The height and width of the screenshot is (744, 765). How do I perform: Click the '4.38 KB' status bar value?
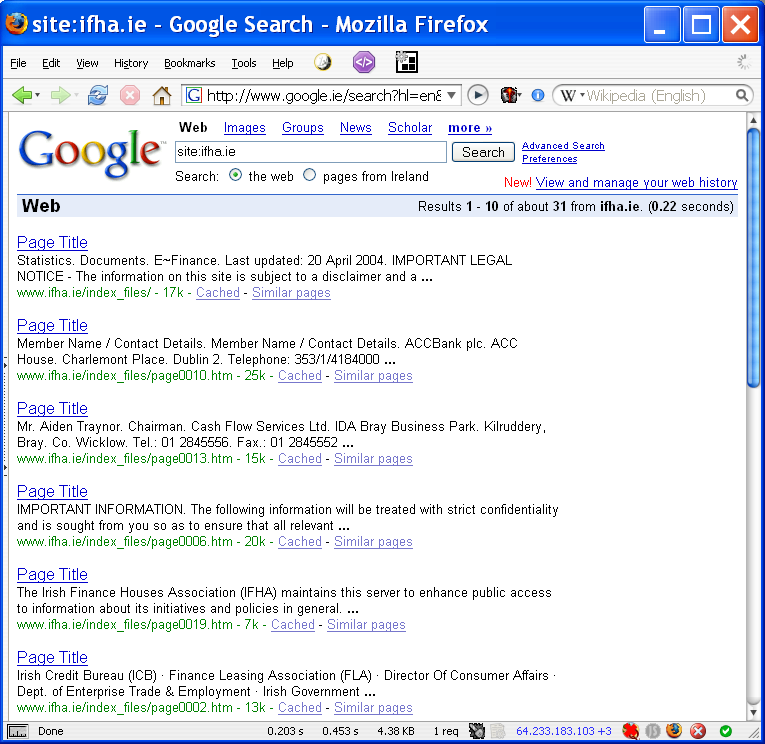(x=396, y=731)
